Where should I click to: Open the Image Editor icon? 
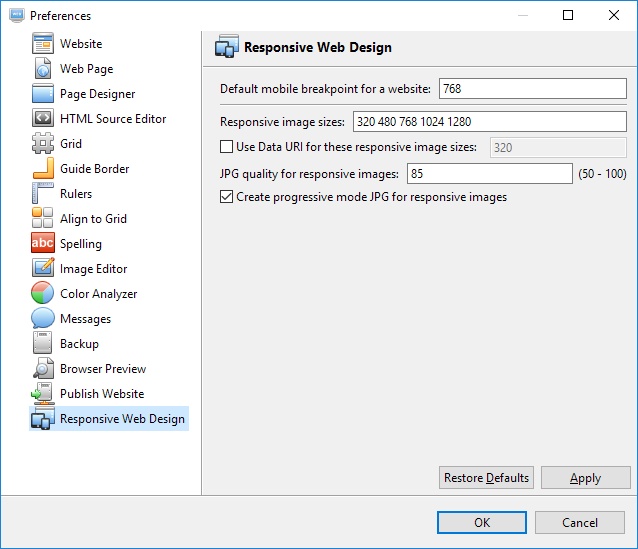(43, 268)
